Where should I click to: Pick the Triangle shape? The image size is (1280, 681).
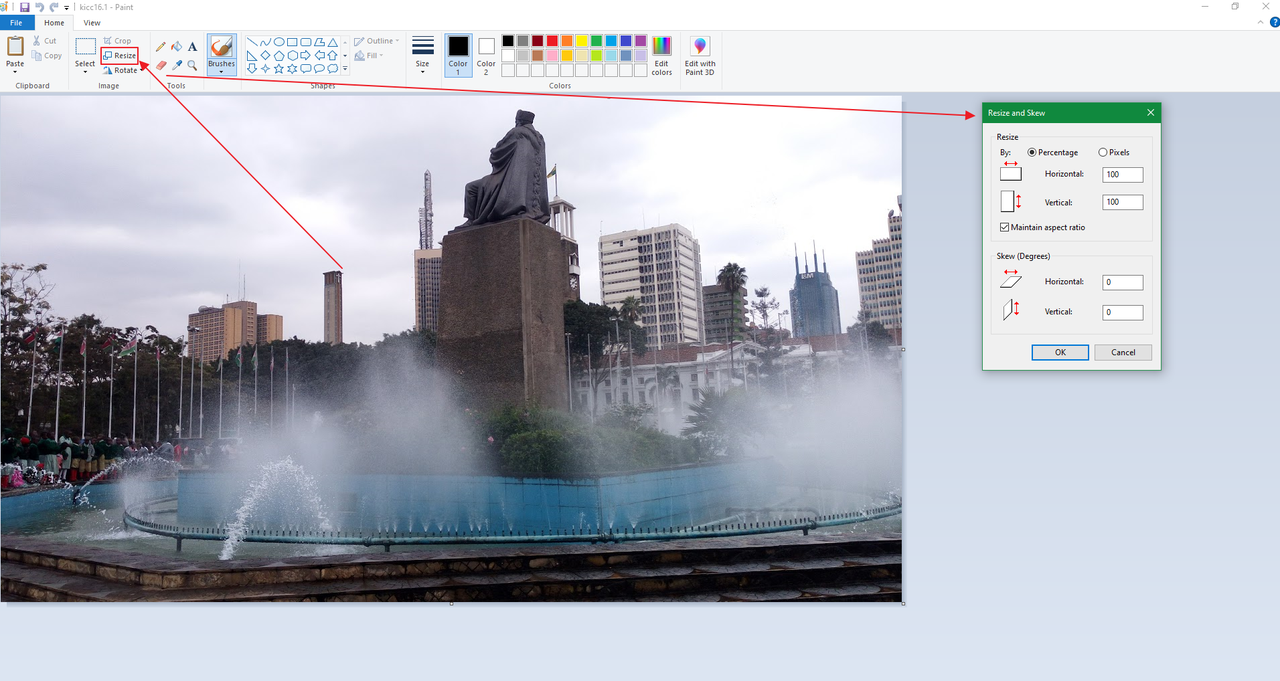pyautogui.click(x=332, y=42)
